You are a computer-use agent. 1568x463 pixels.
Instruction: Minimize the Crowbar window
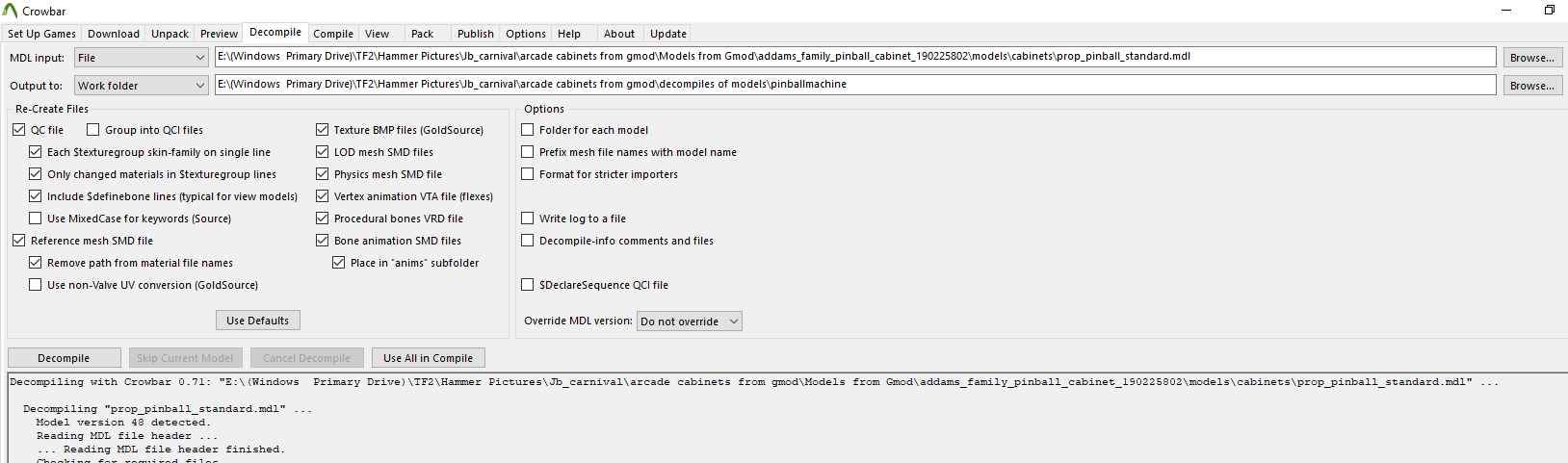1506,11
